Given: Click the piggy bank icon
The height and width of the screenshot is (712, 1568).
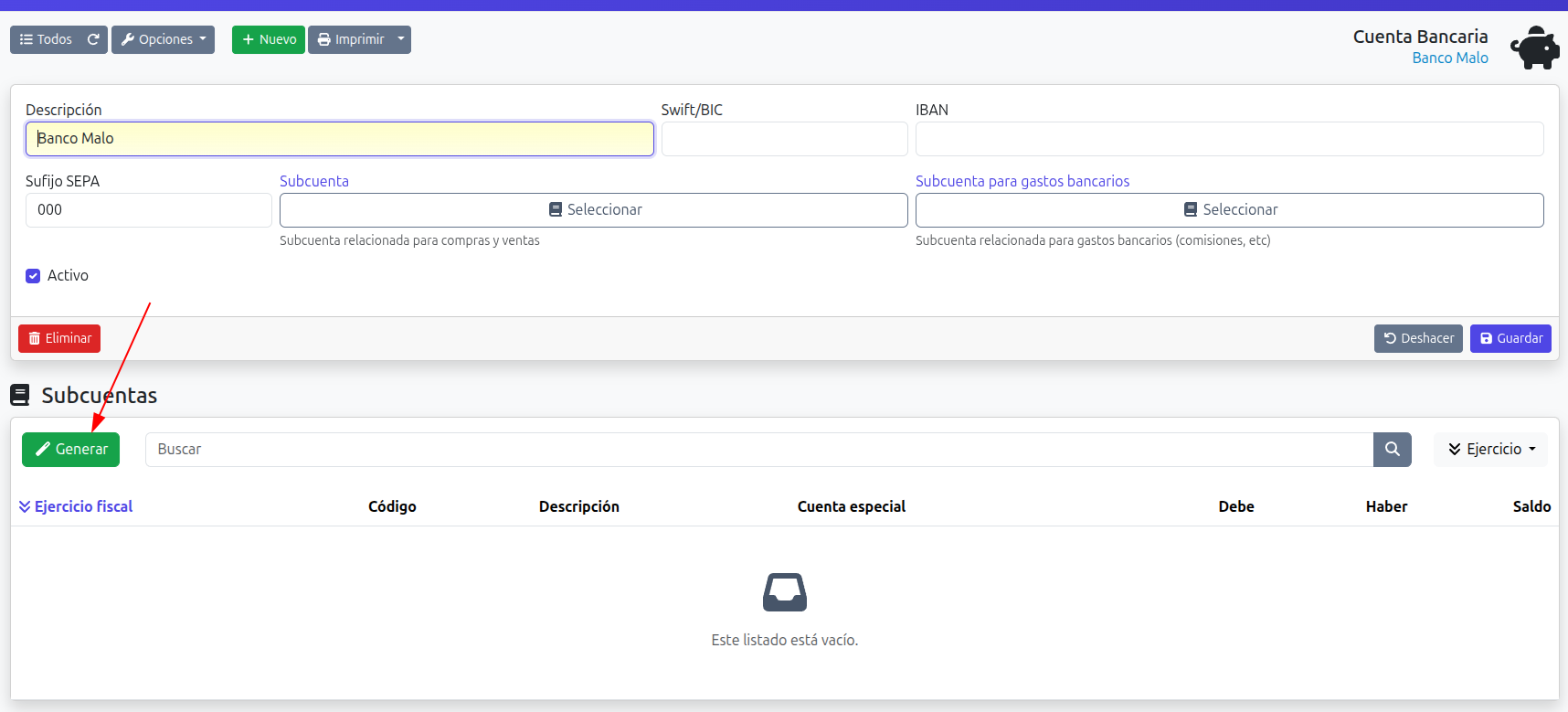Looking at the screenshot, I should (x=1534, y=48).
